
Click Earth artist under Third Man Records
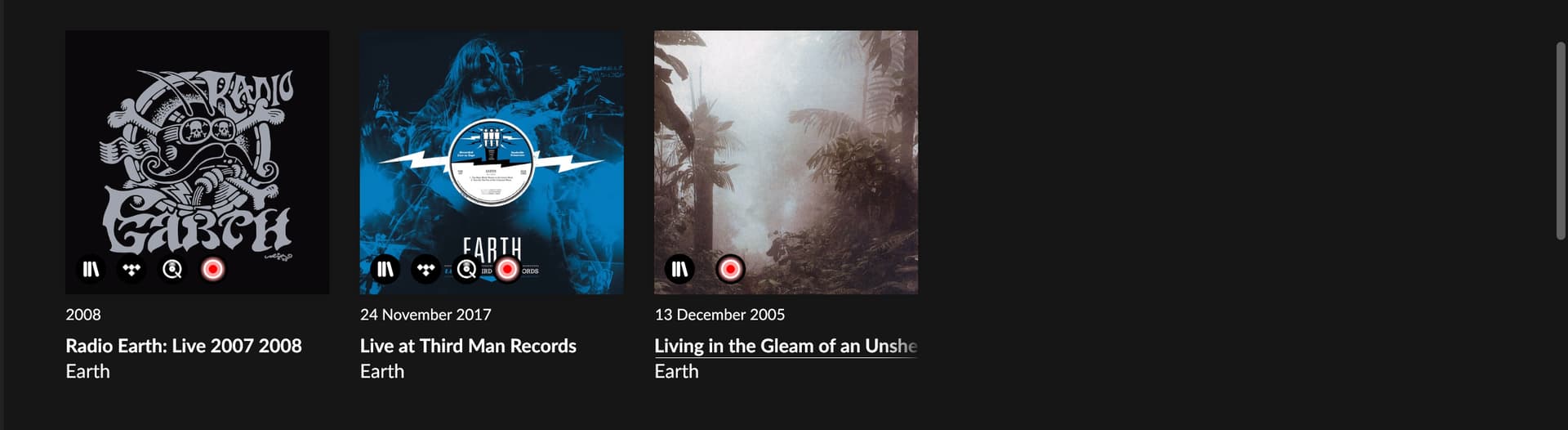click(x=382, y=371)
